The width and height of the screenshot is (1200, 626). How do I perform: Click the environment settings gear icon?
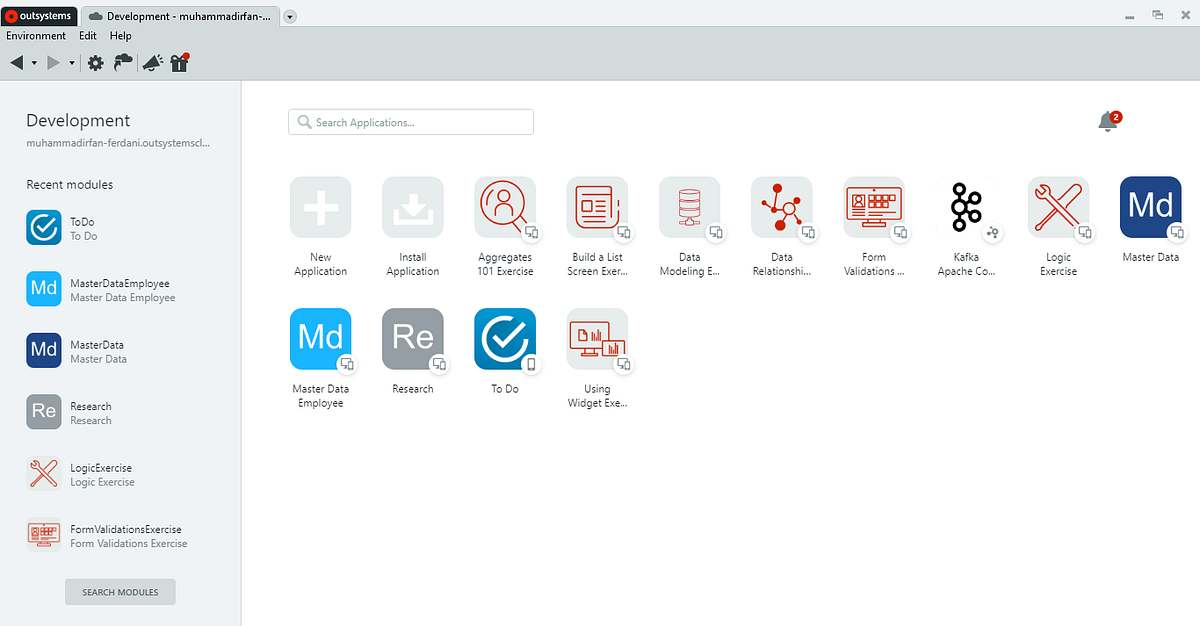[x=95, y=62]
